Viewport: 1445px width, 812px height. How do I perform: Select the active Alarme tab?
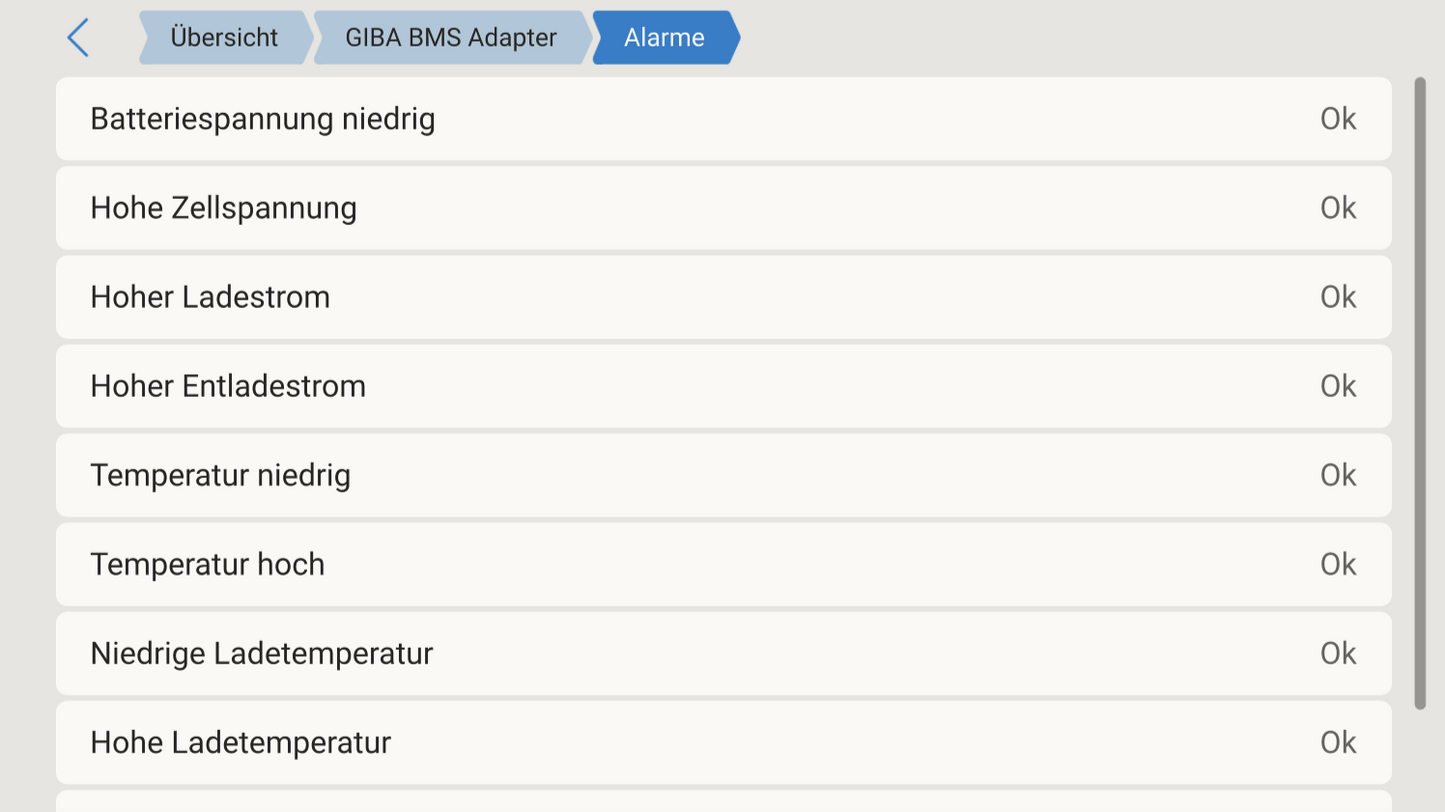[x=663, y=37]
